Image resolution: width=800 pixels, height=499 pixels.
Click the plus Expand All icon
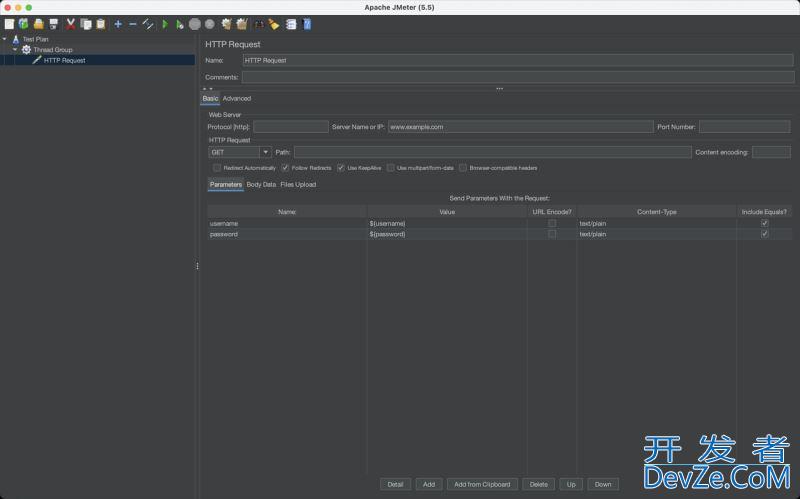coord(118,24)
